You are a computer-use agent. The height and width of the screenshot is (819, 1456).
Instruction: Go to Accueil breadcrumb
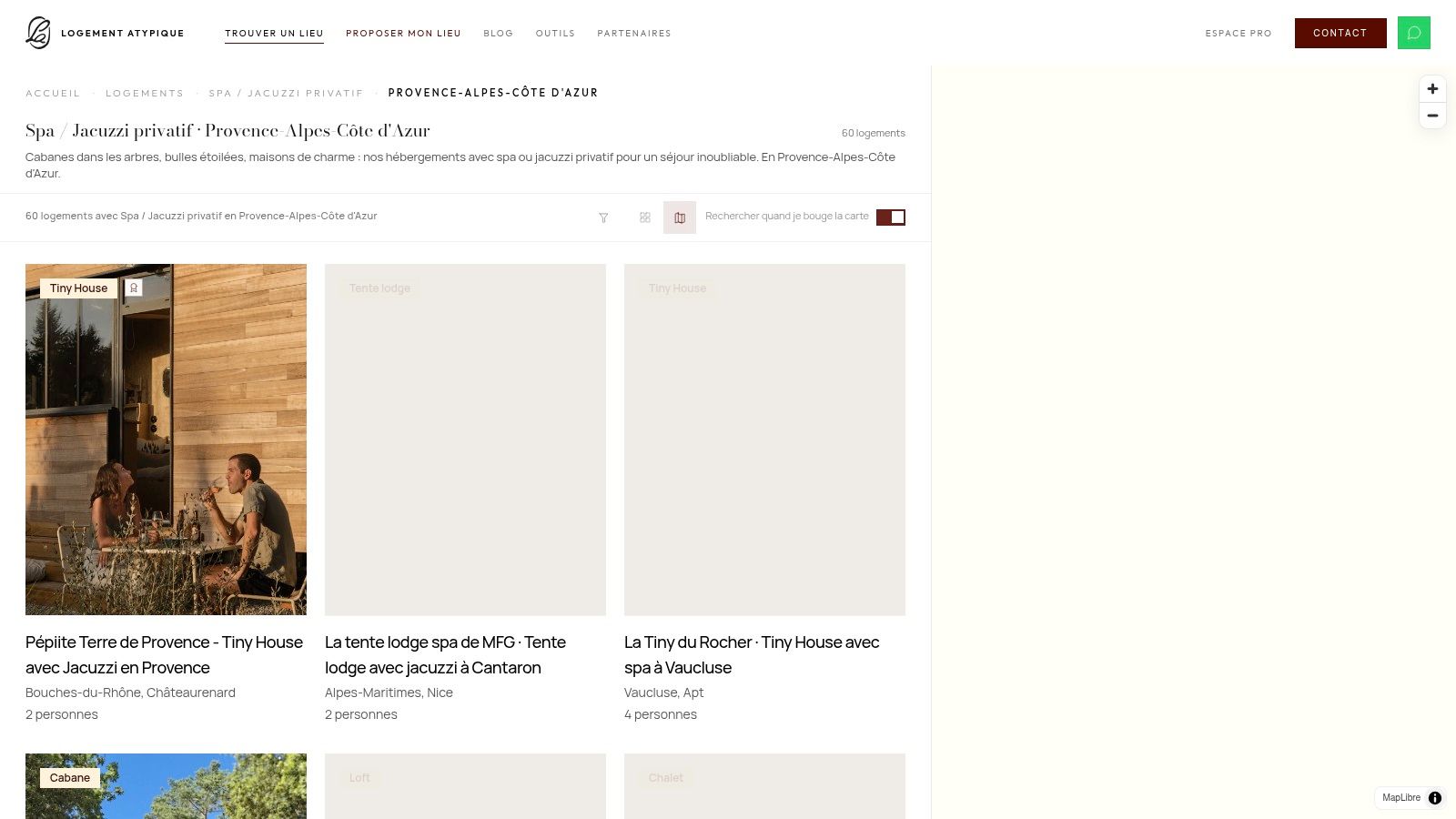click(53, 93)
